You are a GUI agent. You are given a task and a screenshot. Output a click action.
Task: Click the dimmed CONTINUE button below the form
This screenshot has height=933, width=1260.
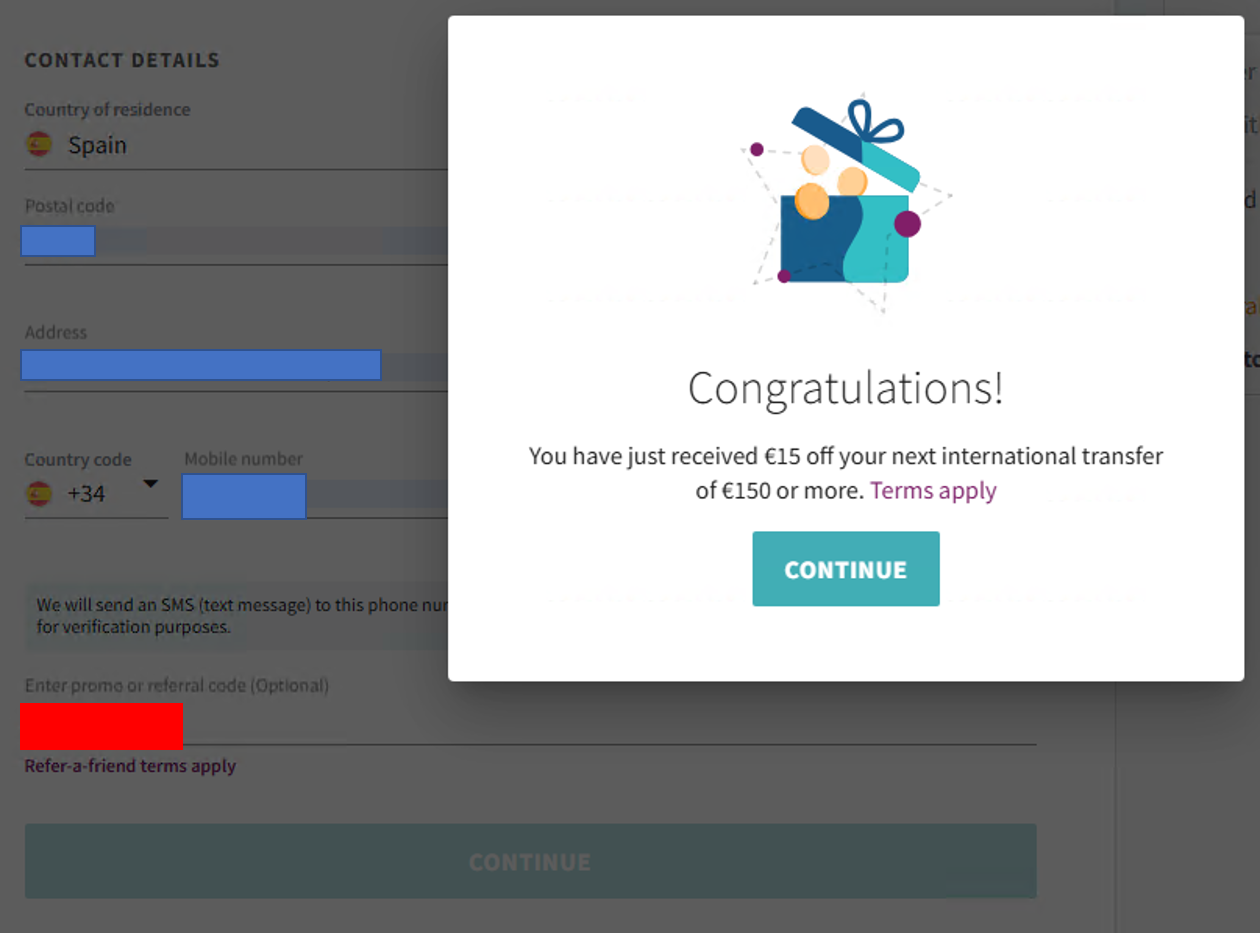pyautogui.click(x=530, y=862)
